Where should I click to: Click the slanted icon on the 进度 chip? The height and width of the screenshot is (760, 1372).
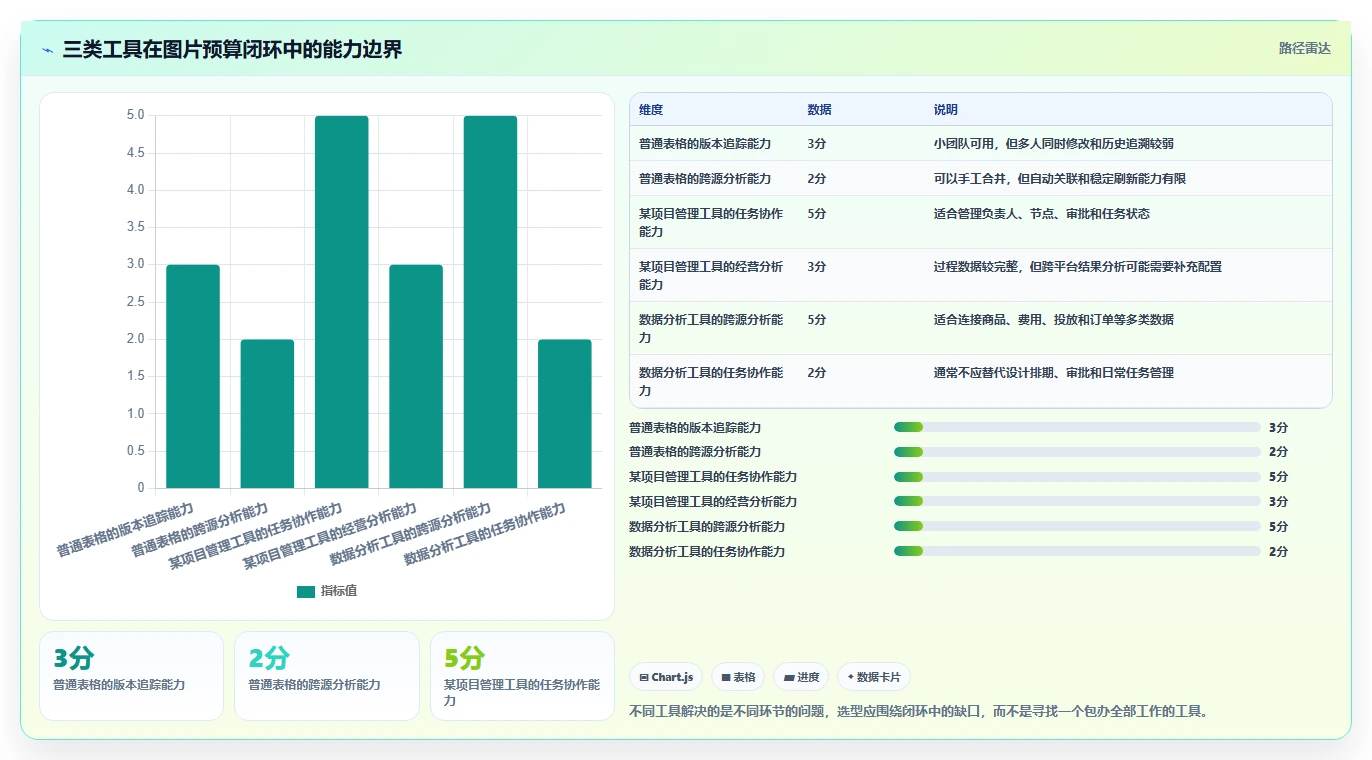[790, 677]
